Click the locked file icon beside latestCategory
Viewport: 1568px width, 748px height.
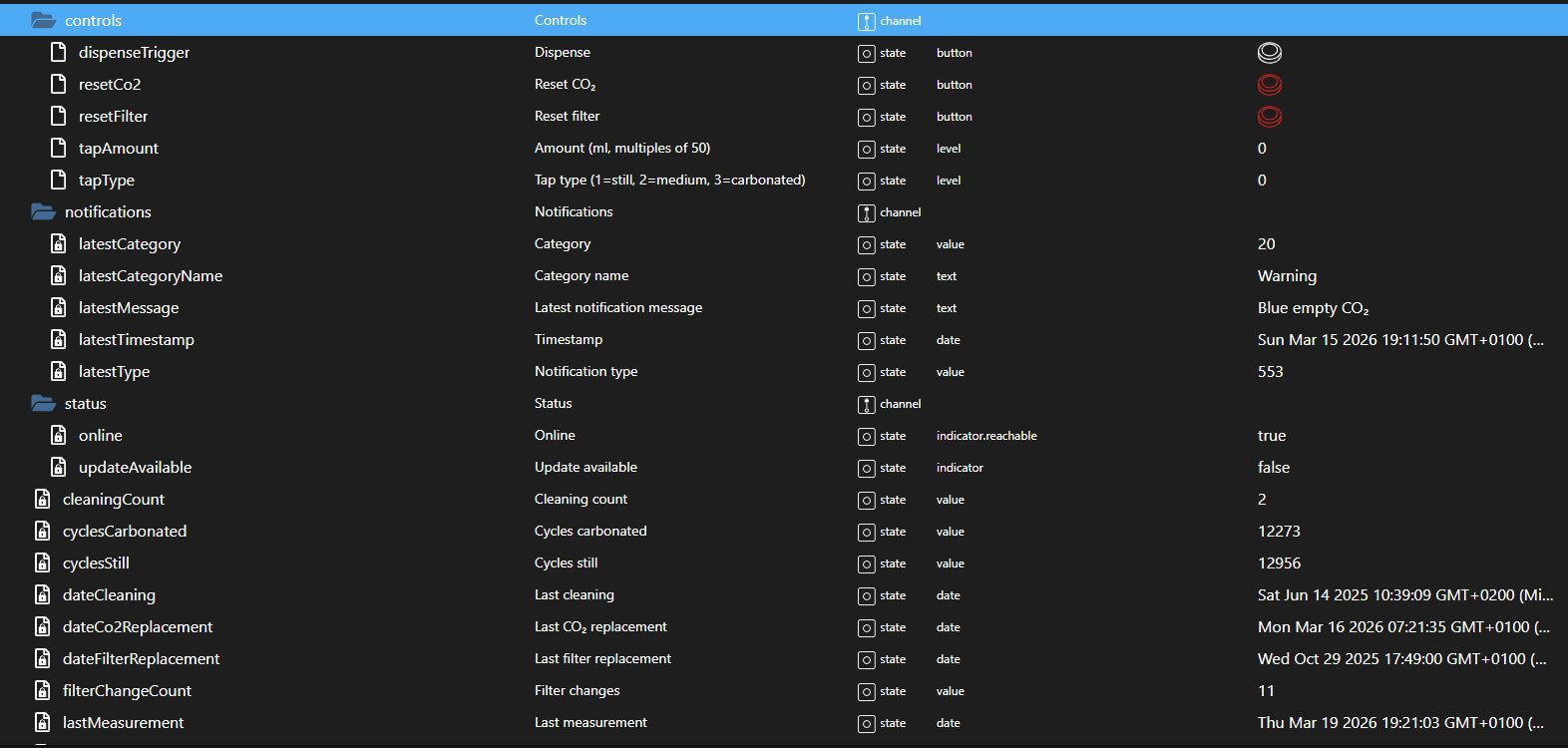pyautogui.click(x=59, y=244)
